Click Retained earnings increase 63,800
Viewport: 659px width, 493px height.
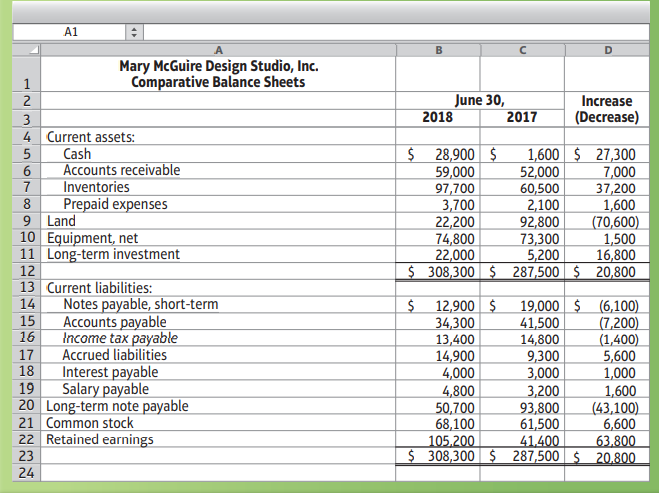[616, 440]
